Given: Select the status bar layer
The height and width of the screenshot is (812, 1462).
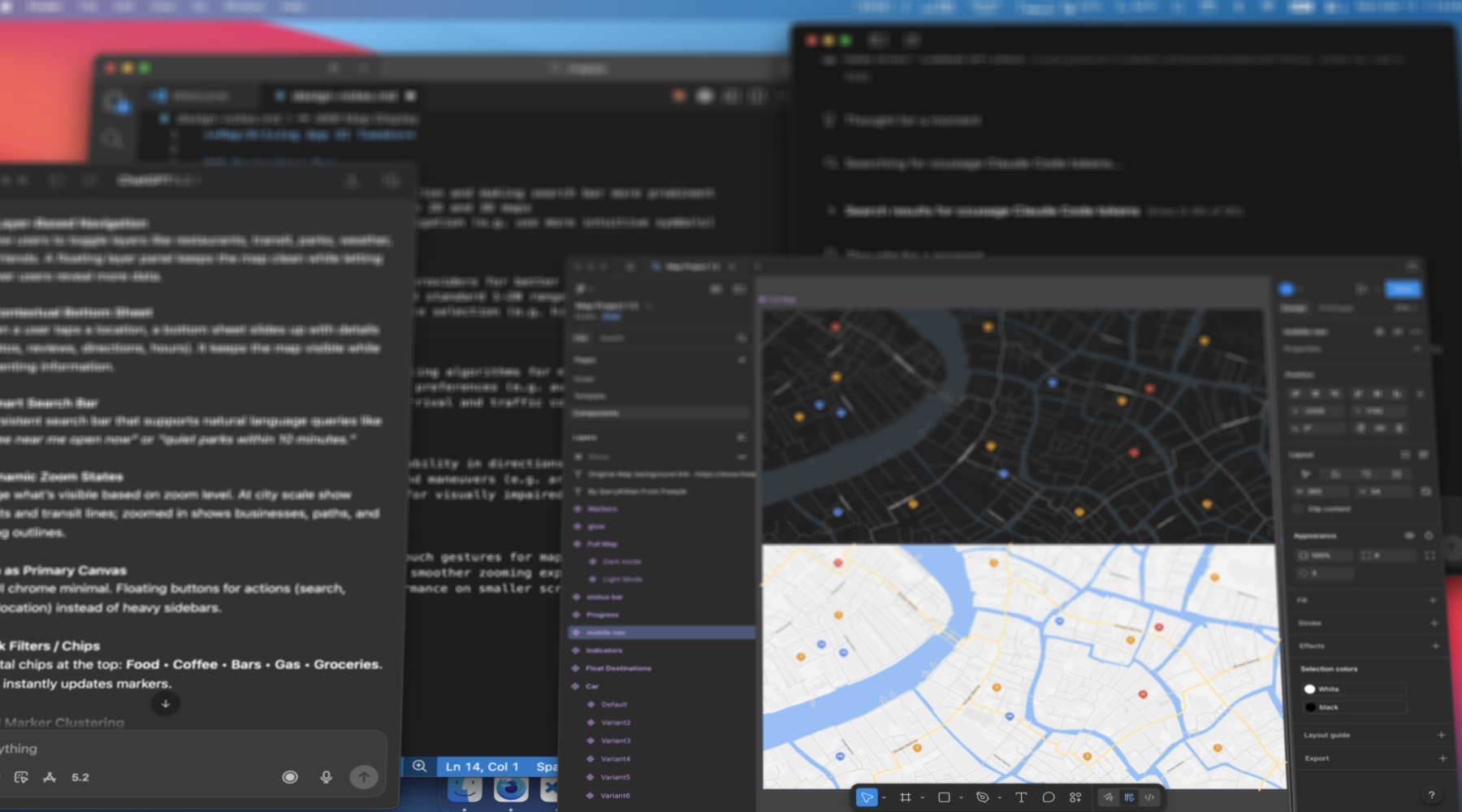Looking at the screenshot, I should pyautogui.click(x=662, y=597).
